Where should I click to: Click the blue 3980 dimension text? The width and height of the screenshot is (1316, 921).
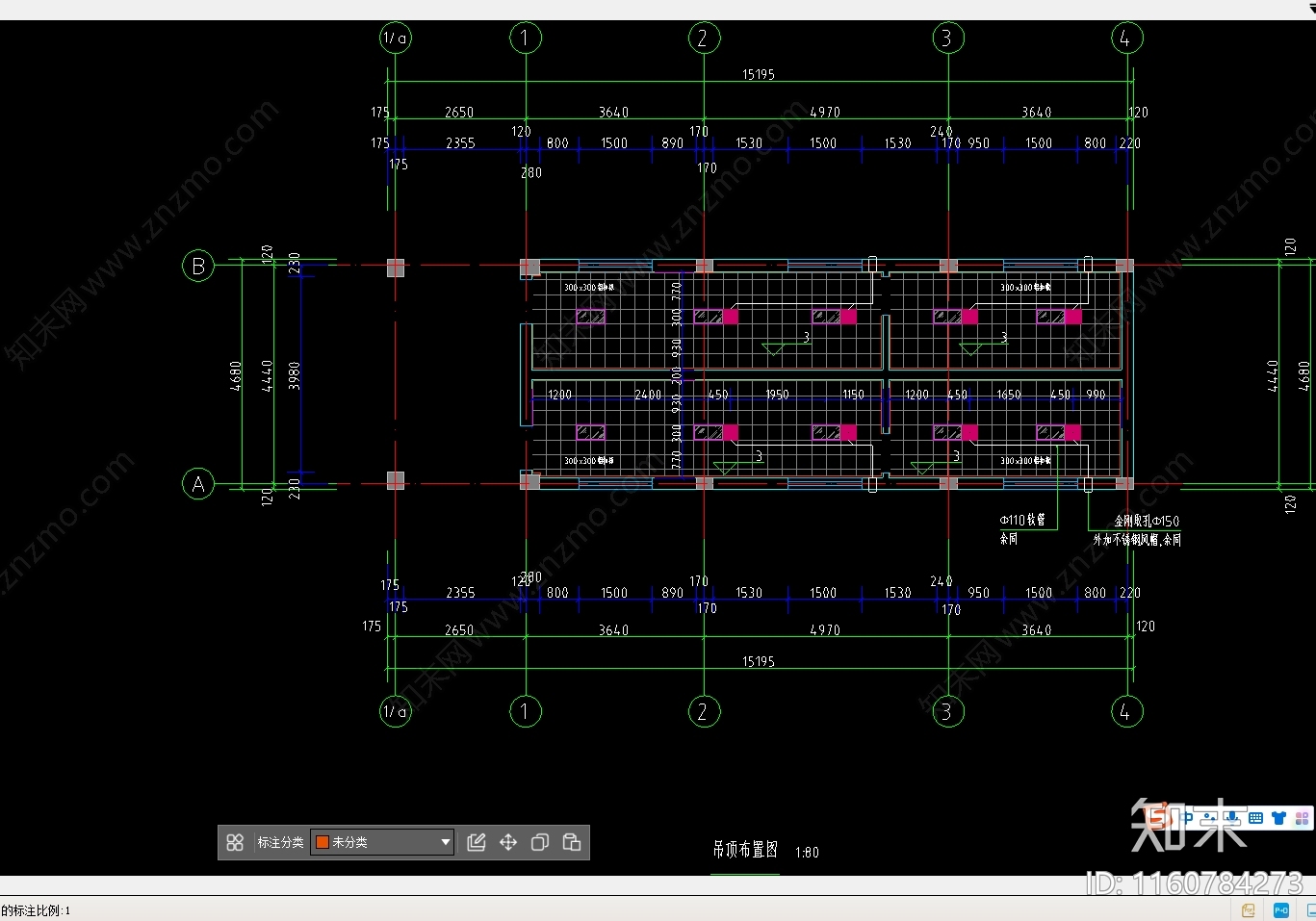[295, 375]
